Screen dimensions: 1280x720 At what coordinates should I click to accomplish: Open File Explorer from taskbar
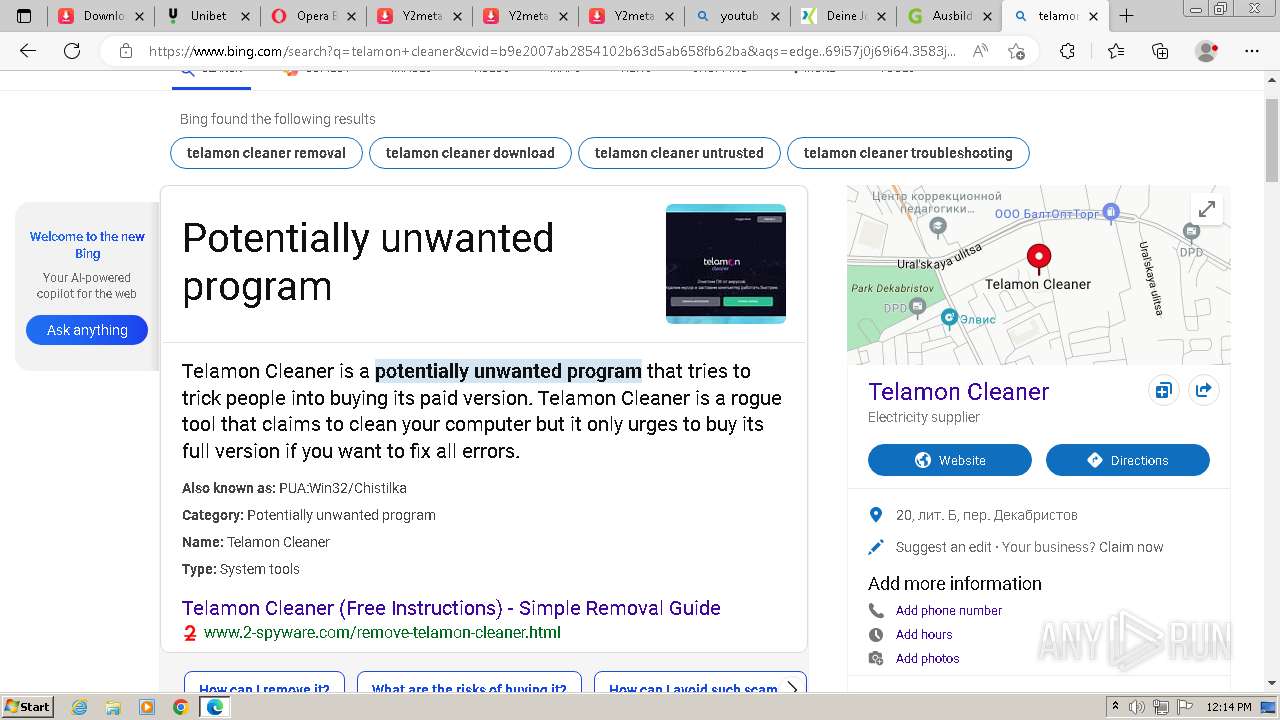point(113,707)
